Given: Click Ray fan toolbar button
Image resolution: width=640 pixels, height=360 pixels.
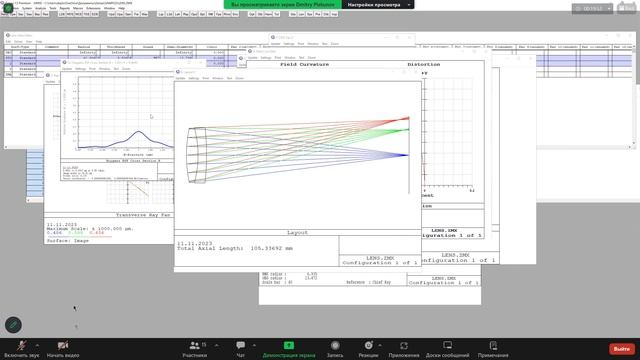Looking at the screenshot, I should point(186,14).
